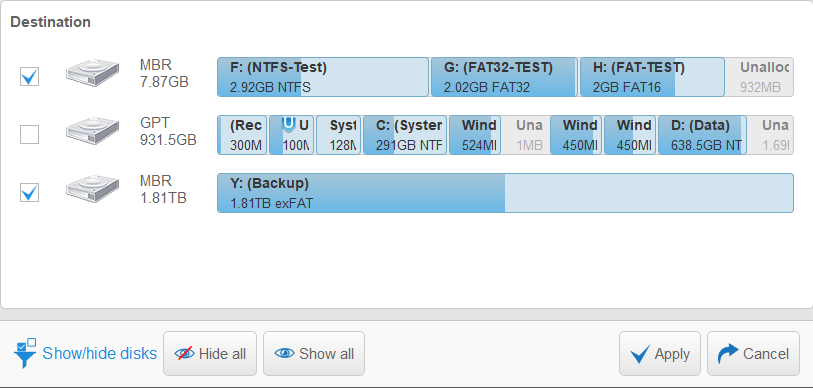Click the 7.87GB MBR disk drive icon
This screenshot has width=813, height=388.
[92, 74]
